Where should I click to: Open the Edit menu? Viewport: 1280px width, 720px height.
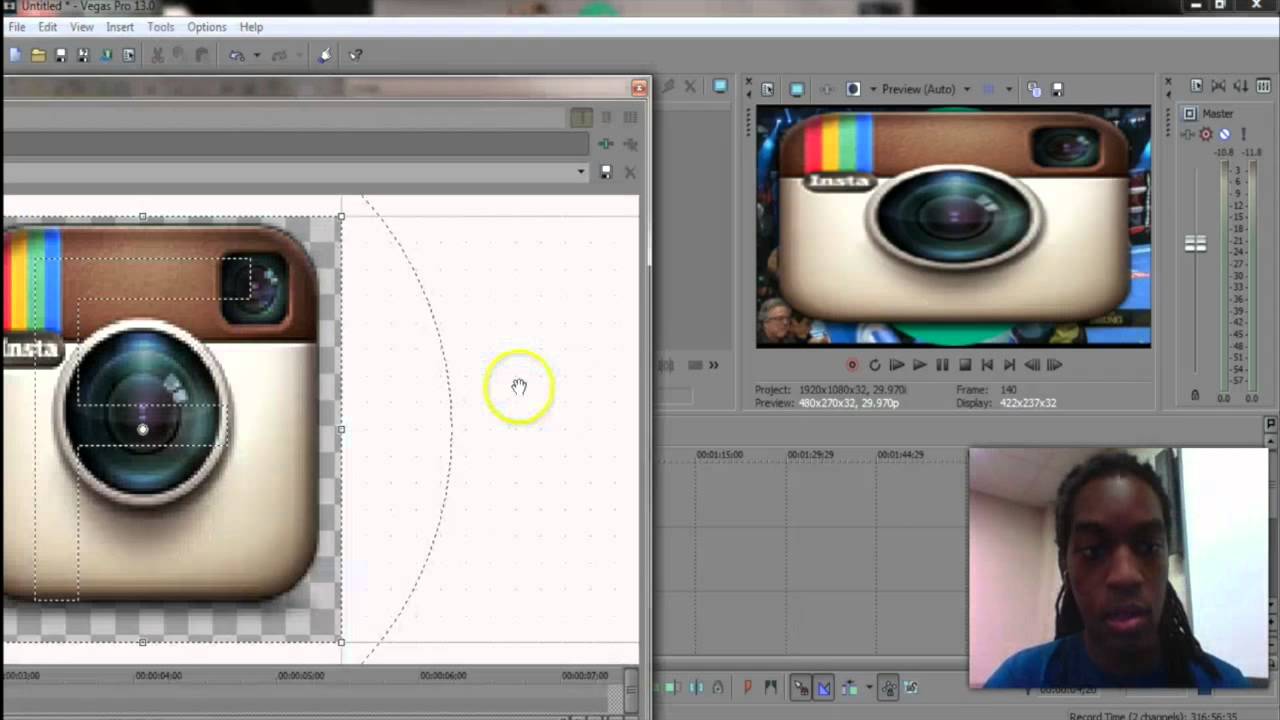pos(48,27)
